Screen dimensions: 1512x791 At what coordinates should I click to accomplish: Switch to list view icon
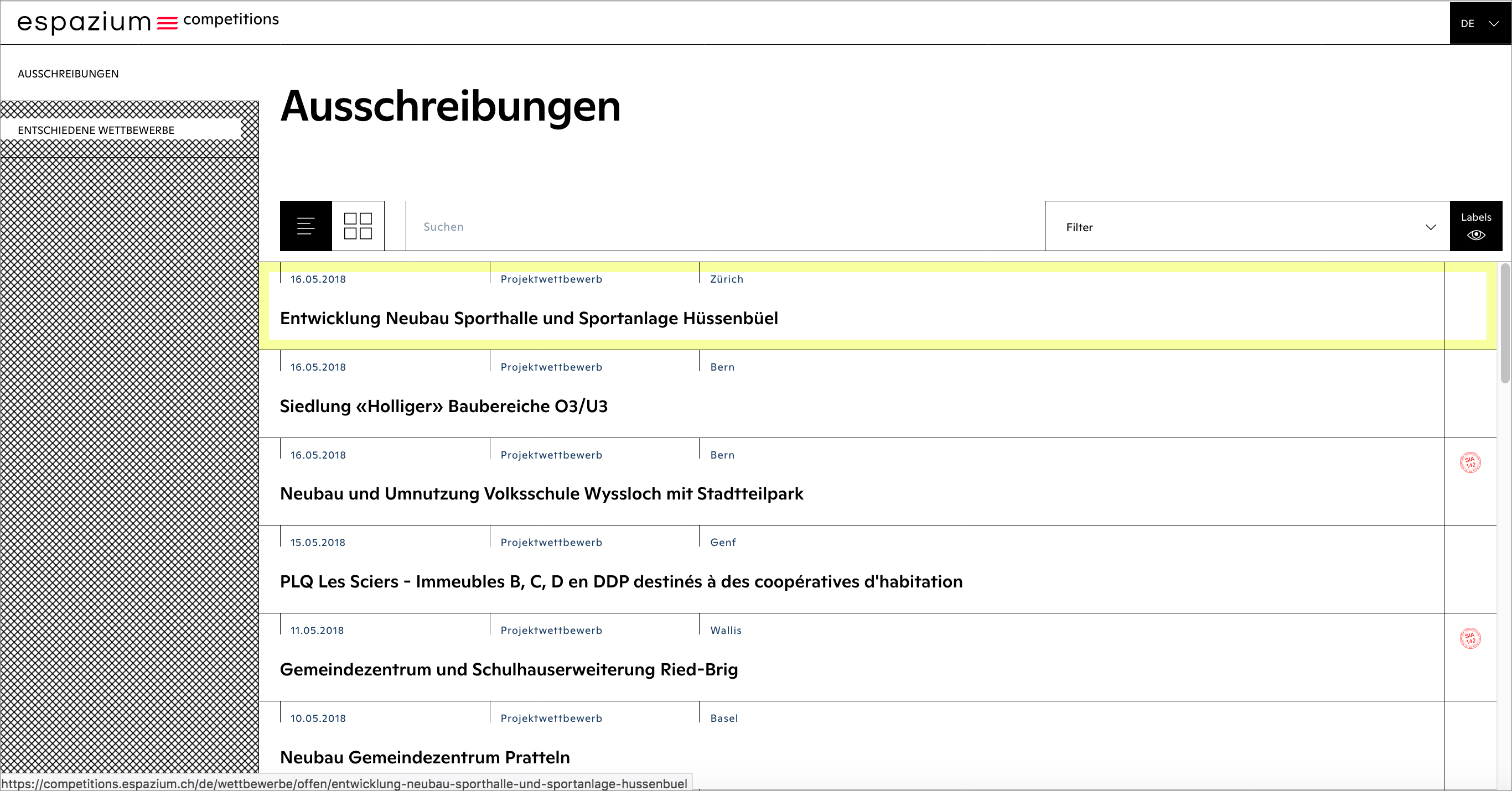click(306, 226)
